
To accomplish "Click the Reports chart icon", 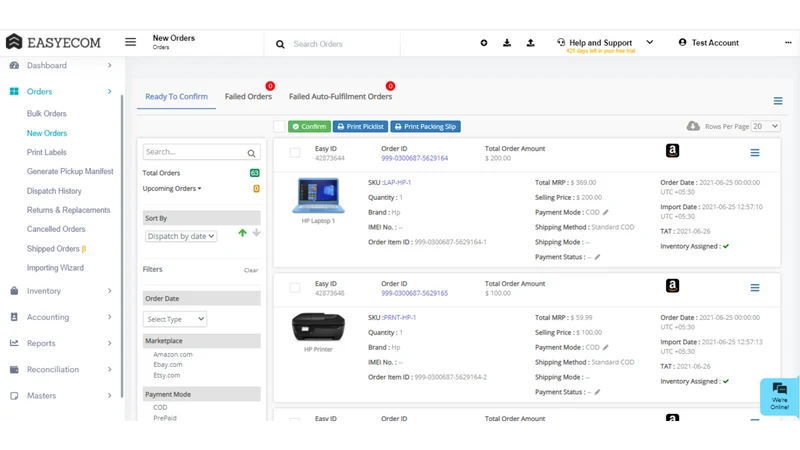I will point(14,343).
